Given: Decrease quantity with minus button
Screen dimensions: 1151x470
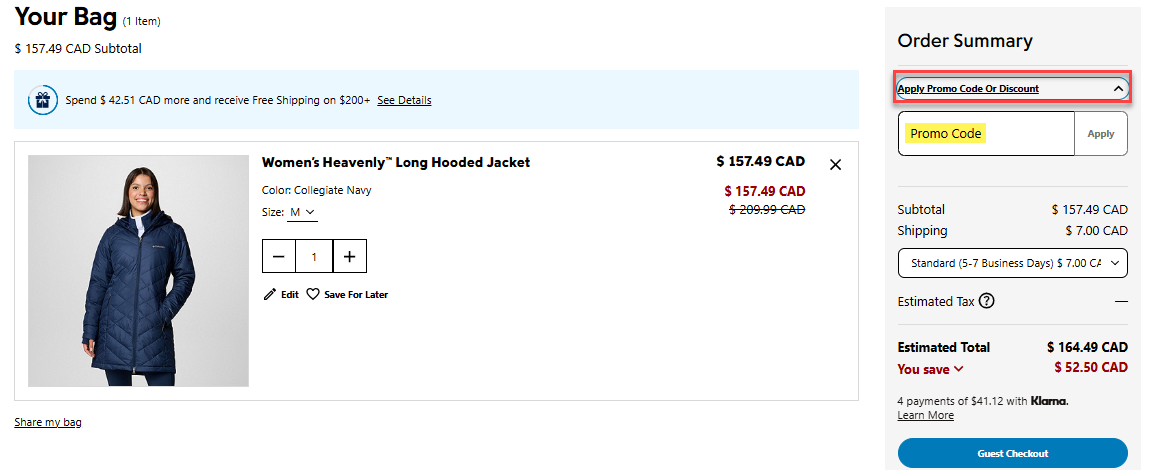Looking at the screenshot, I should point(279,257).
